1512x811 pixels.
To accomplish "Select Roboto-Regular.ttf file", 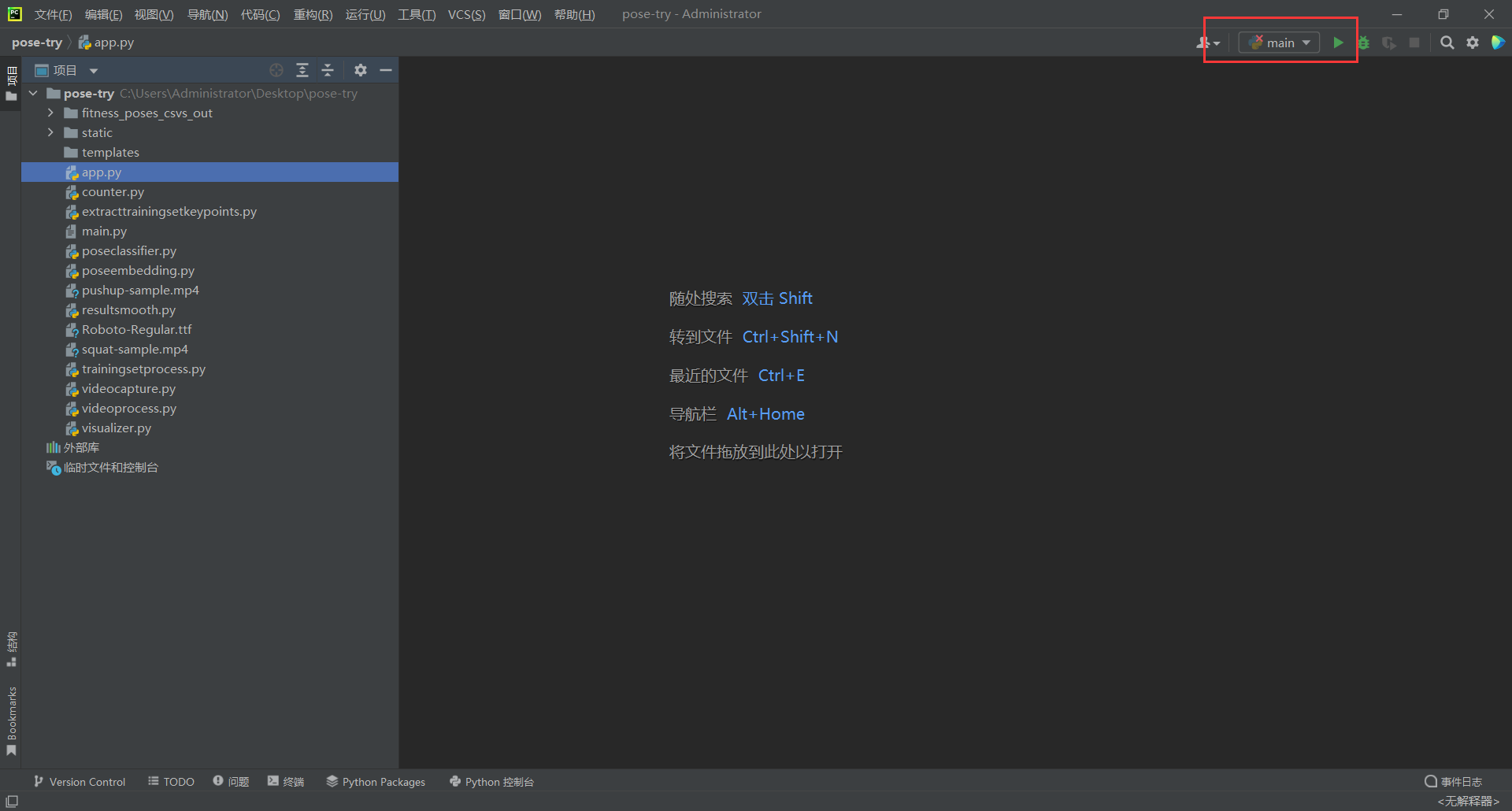I will (x=136, y=329).
